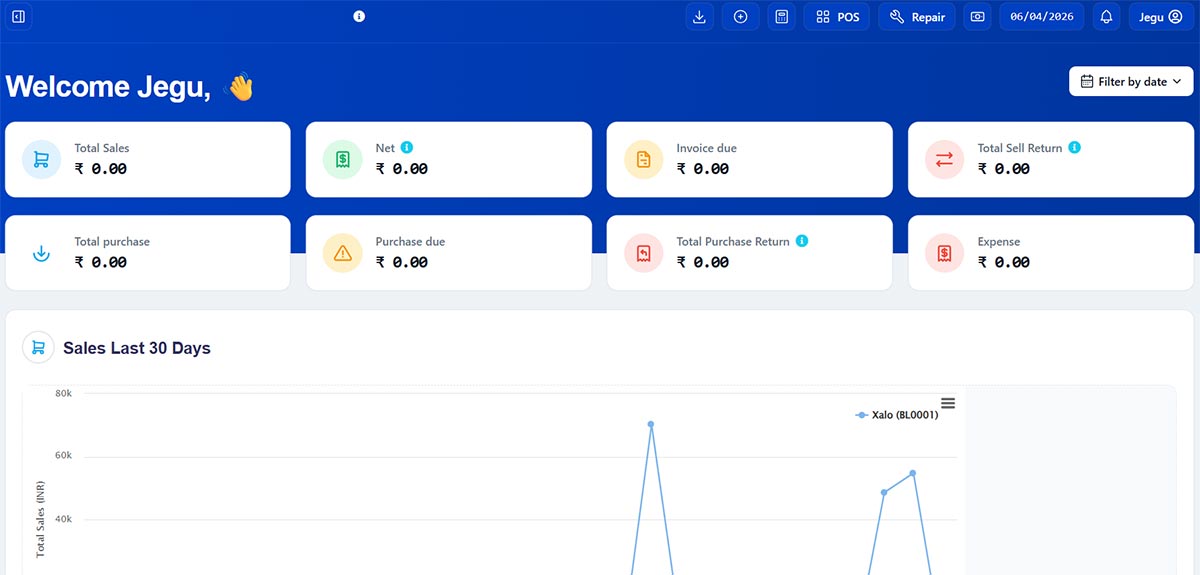
Task: Toggle the Xalo (BL0001) legend series
Action: pyautogui.click(x=897, y=414)
